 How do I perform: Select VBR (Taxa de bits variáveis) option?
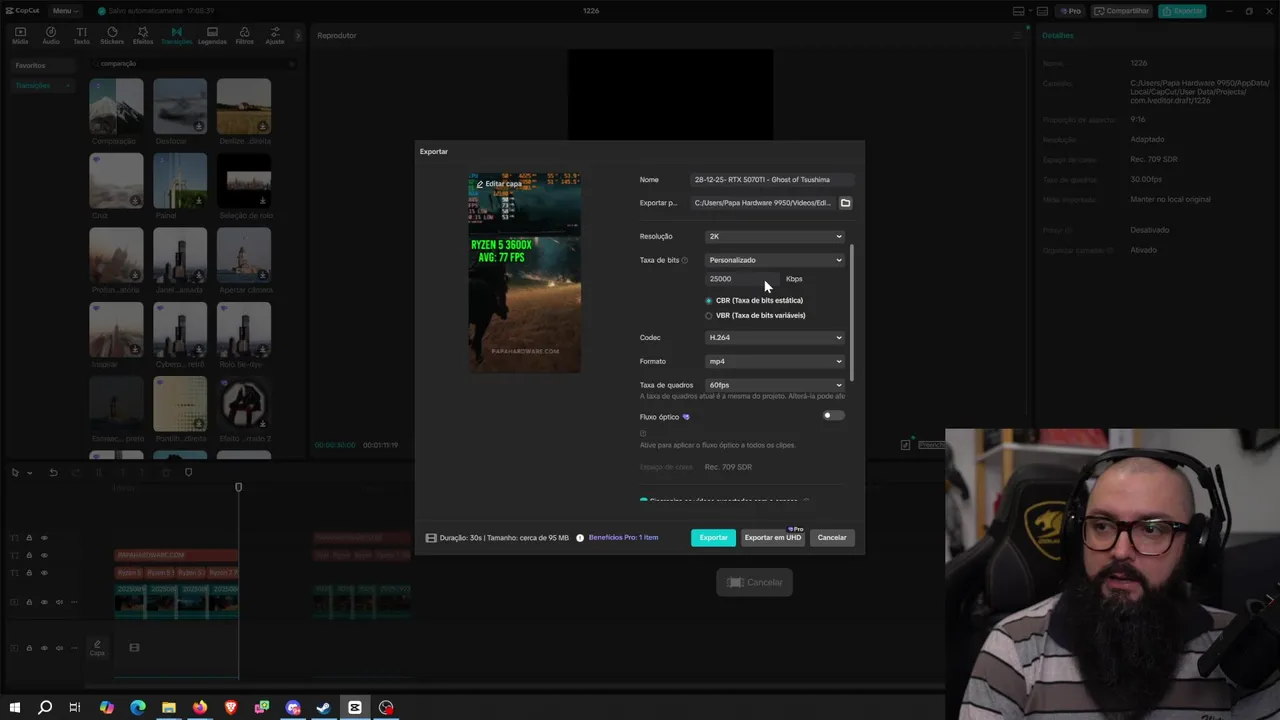pyautogui.click(x=755, y=315)
